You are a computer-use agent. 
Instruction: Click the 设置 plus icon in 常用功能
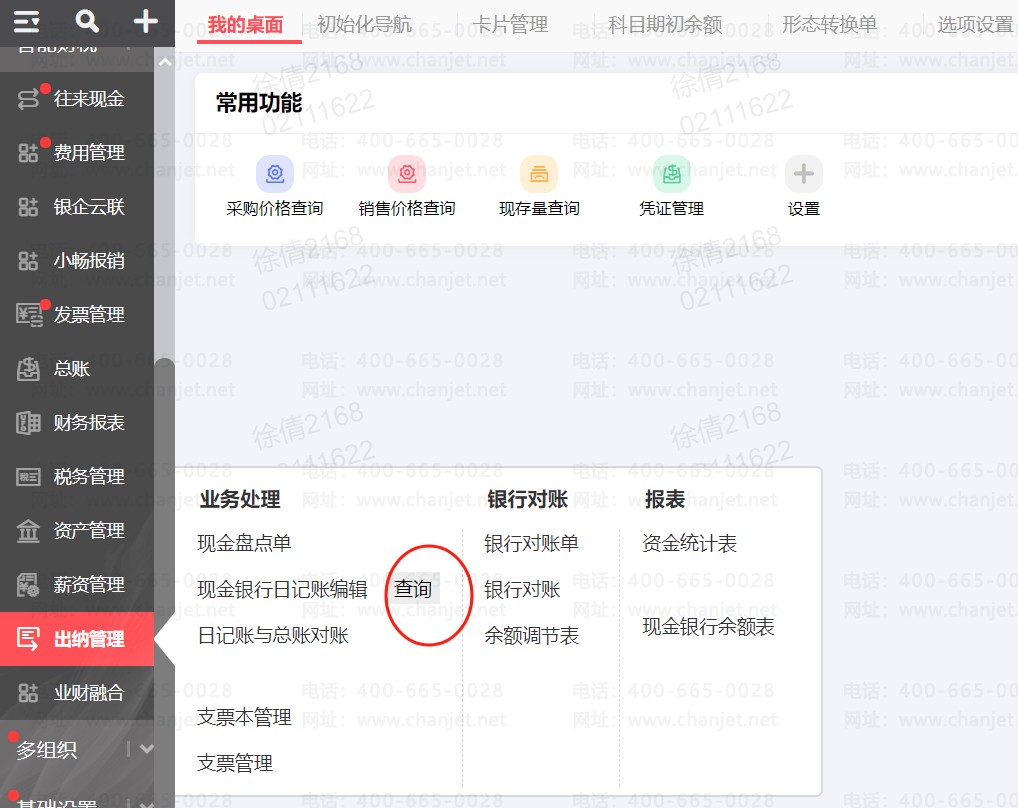[x=804, y=174]
